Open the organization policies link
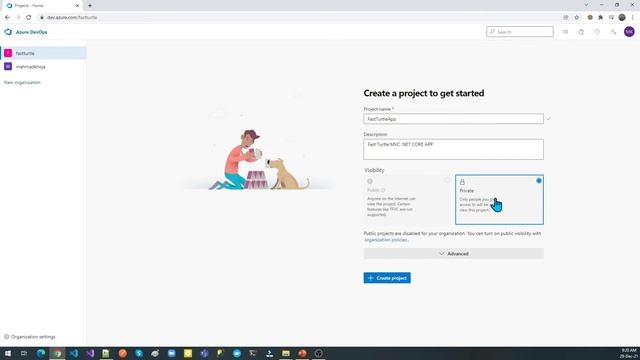The width and height of the screenshot is (640, 360). tap(385, 240)
